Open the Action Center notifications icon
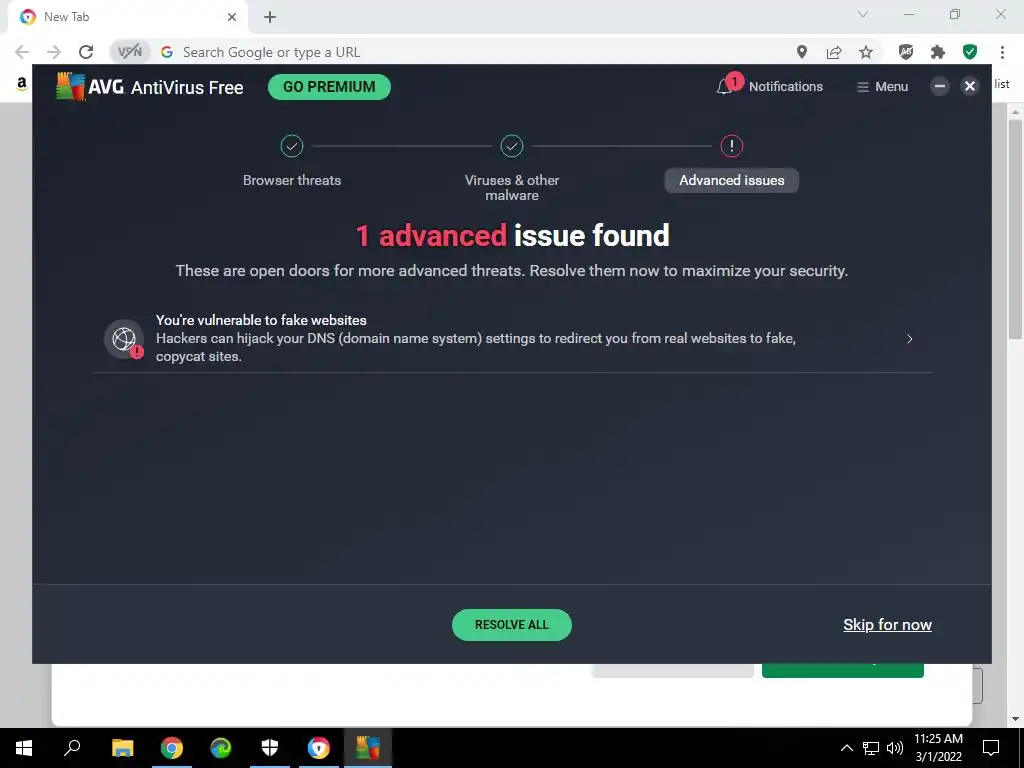1024x768 pixels. coord(991,748)
